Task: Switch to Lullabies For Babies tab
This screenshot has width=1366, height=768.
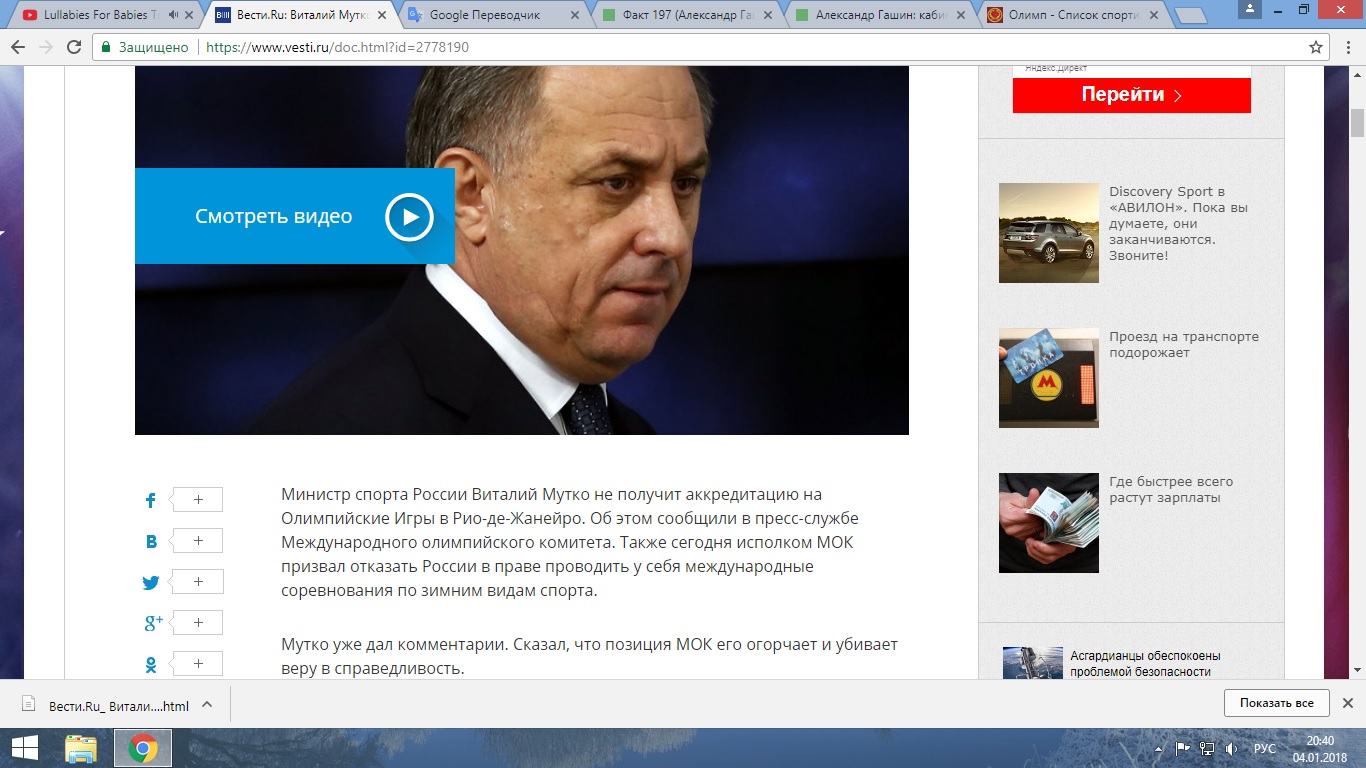Action: 100,15
